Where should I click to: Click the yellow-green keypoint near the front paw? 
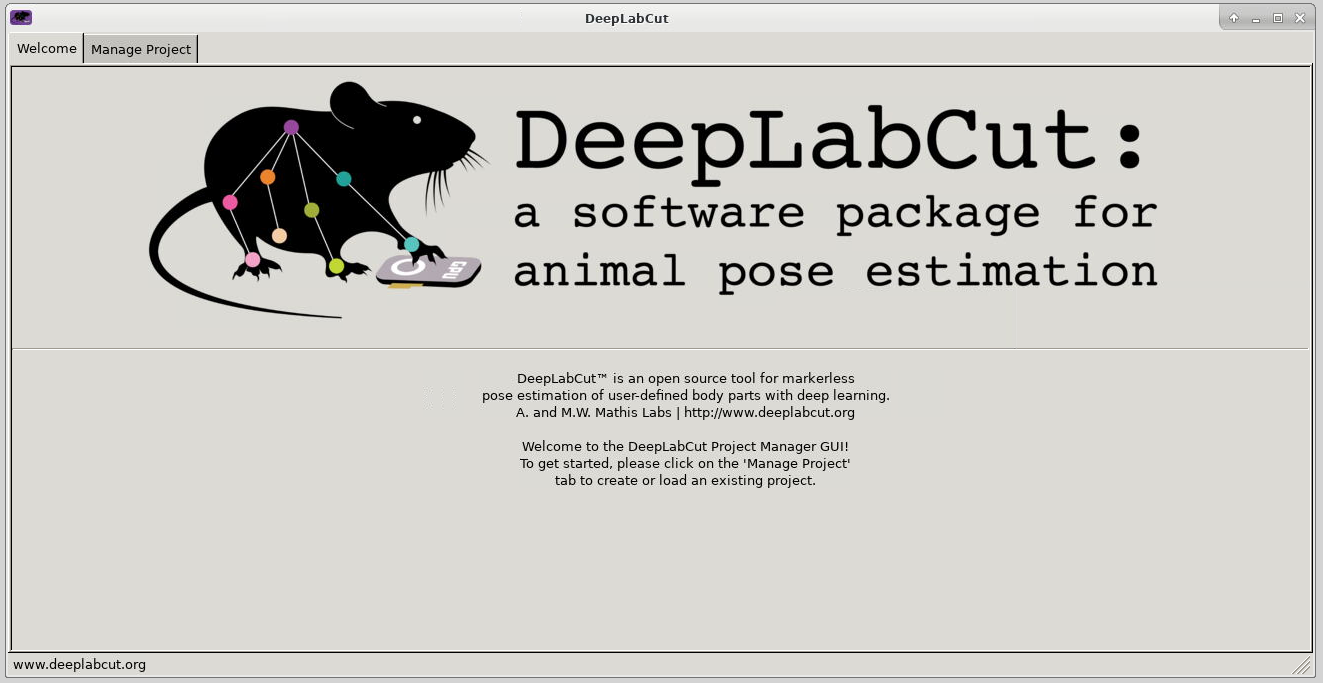pyautogui.click(x=336, y=268)
